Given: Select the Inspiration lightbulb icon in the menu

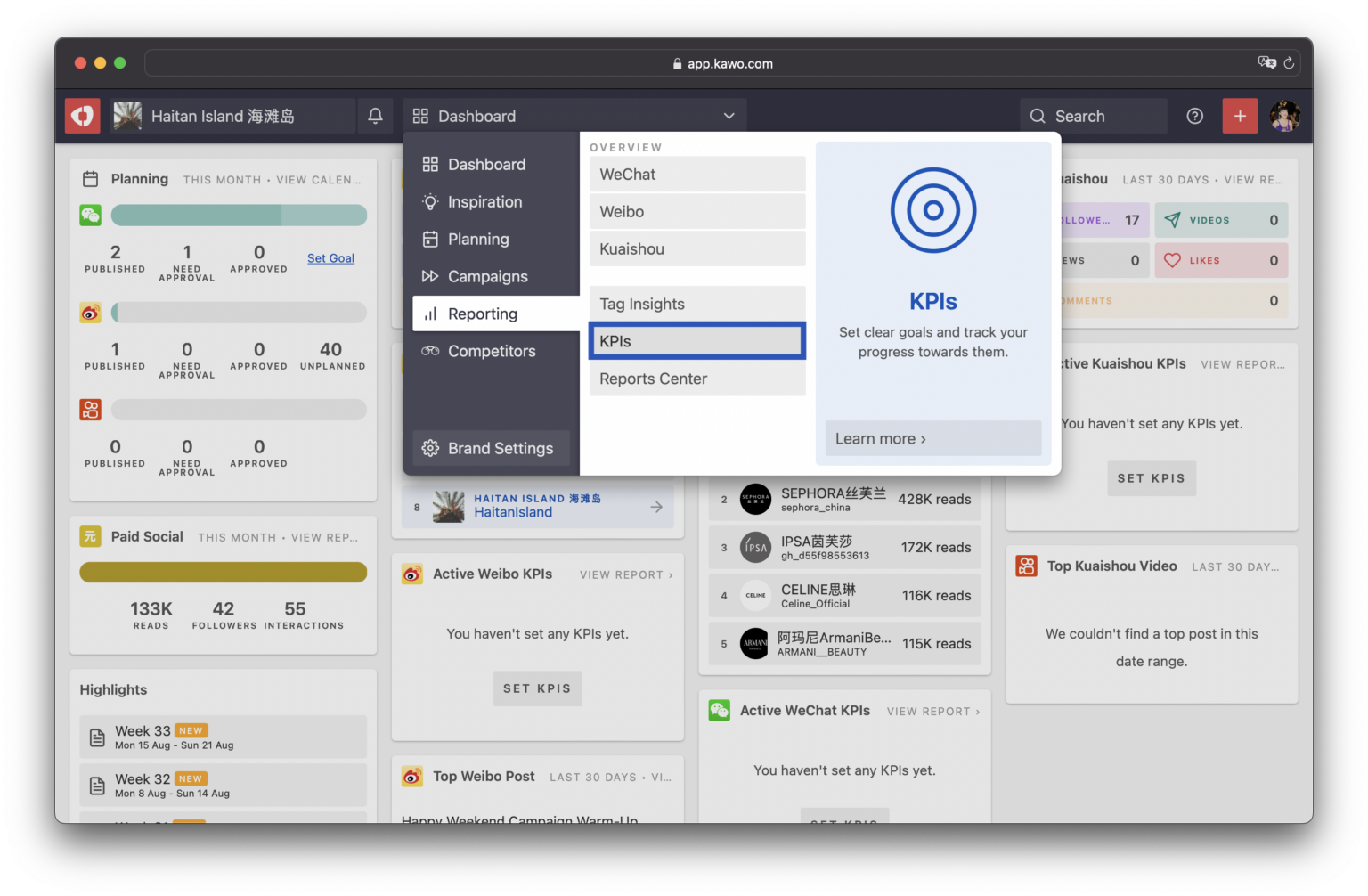Looking at the screenshot, I should click(x=430, y=201).
